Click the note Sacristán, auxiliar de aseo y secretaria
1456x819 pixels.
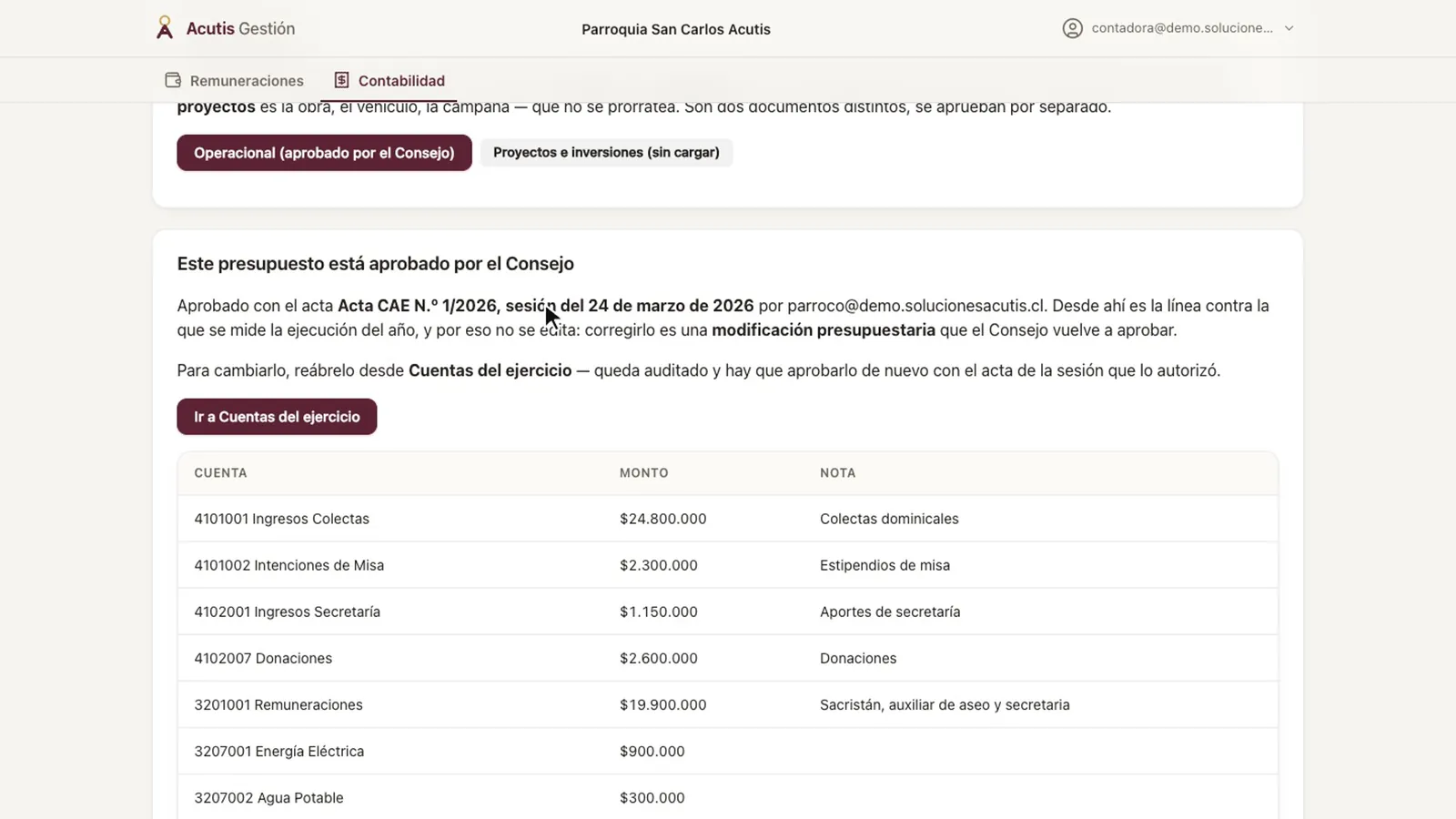coord(945,704)
